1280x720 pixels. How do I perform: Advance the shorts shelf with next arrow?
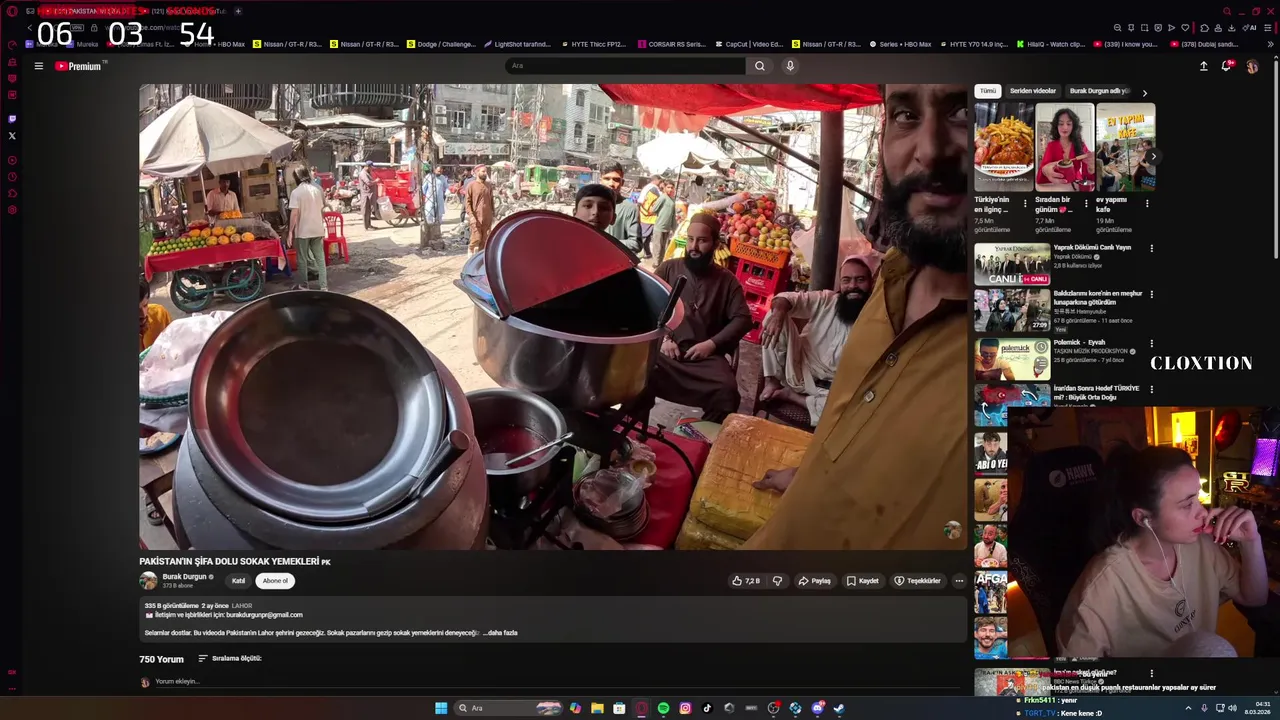tap(1153, 157)
